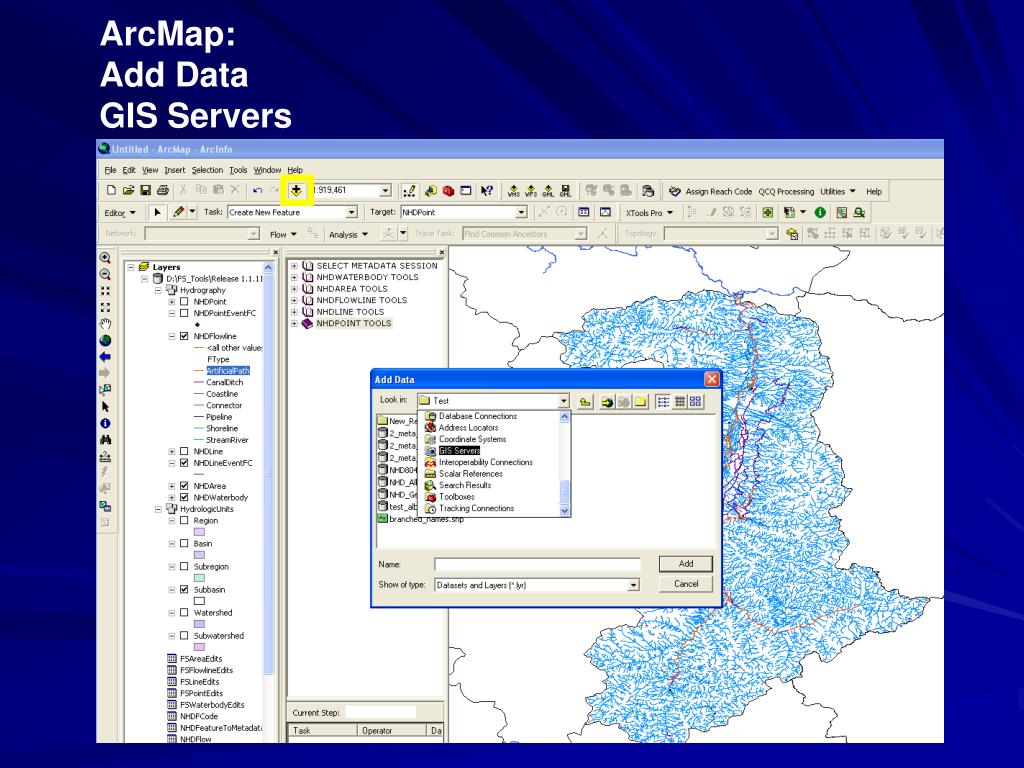Click the Look in list scroll-down arrow
Image resolution: width=1024 pixels, height=768 pixels.
coord(565,511)
